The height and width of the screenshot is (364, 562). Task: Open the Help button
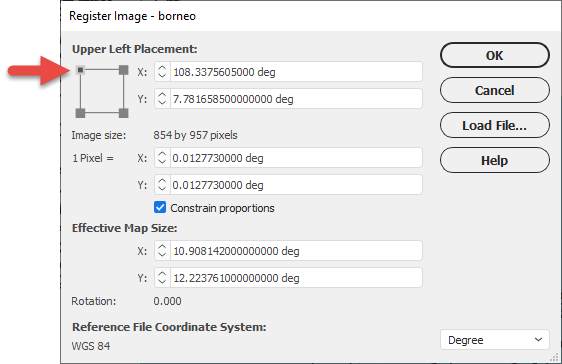pos(495,160)
